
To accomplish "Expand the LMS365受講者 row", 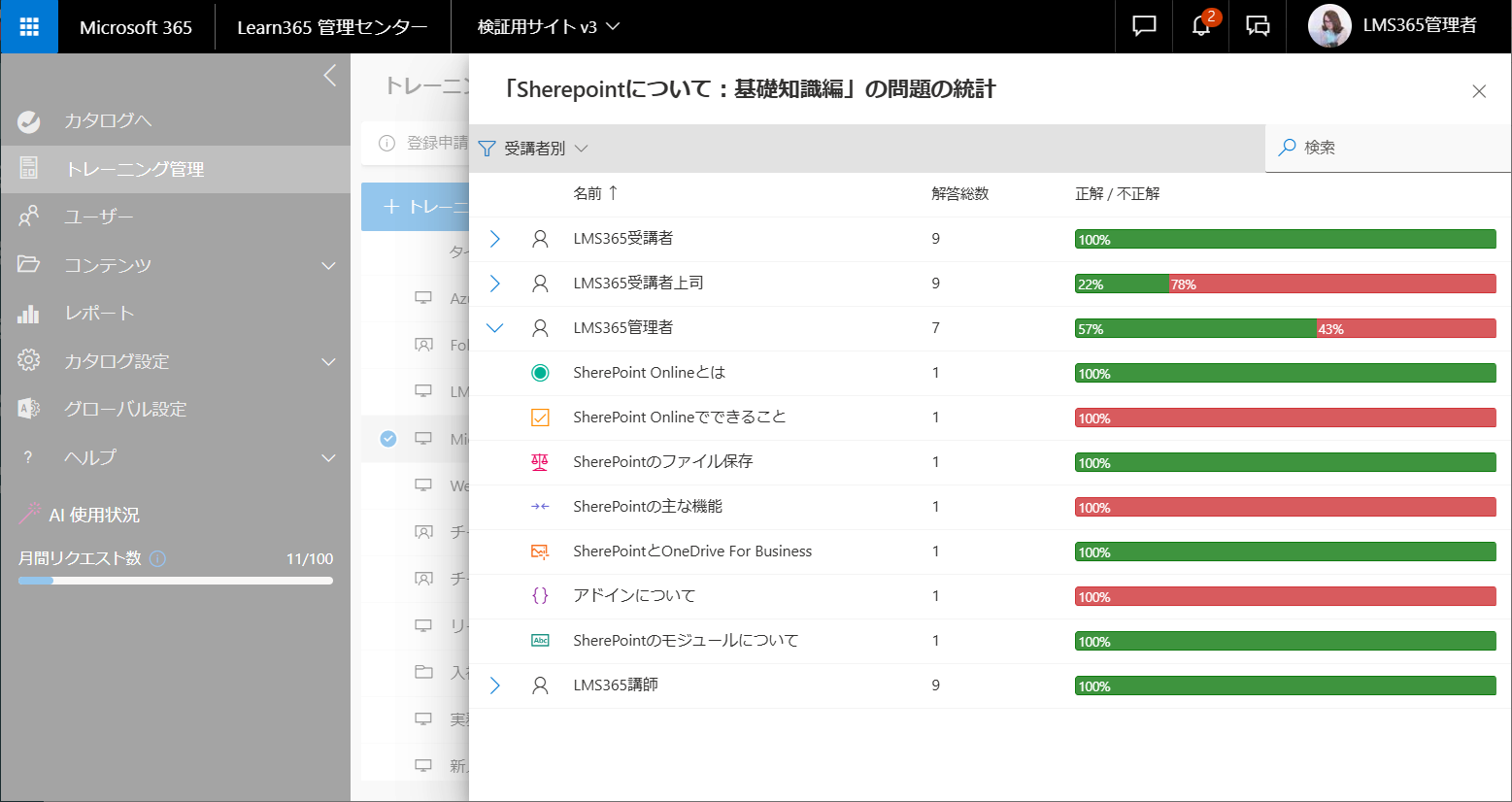I will [495, 239].
